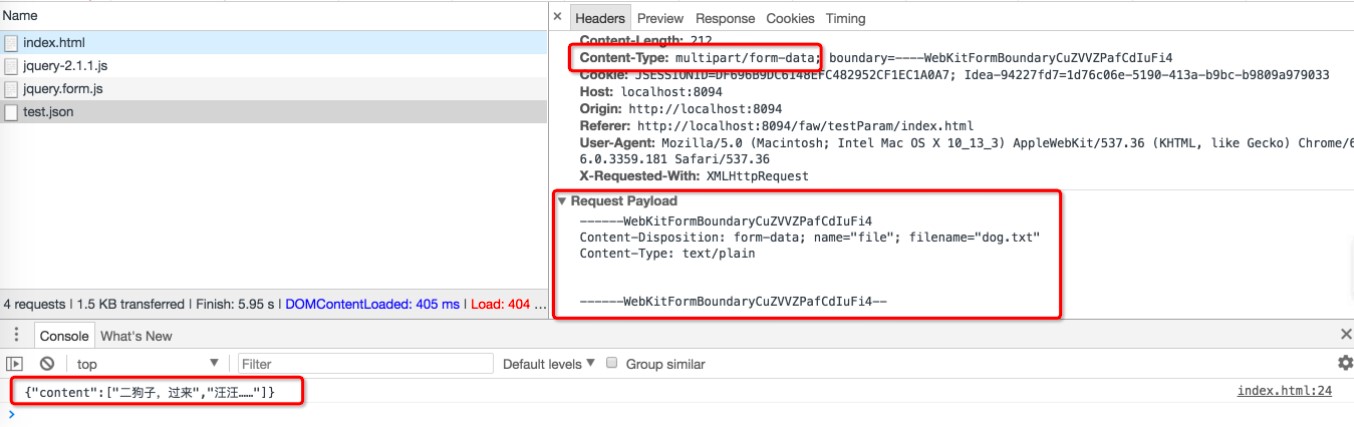Click the console sidebar toggle icon
The image size is (1354, 427).
coord(15,364)
